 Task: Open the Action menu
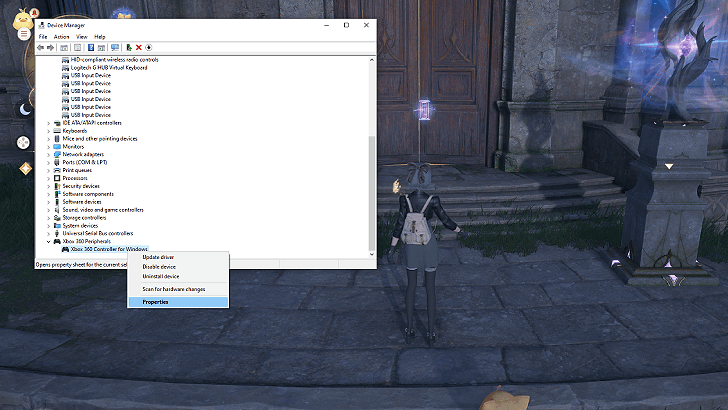[x=61, y=37]
